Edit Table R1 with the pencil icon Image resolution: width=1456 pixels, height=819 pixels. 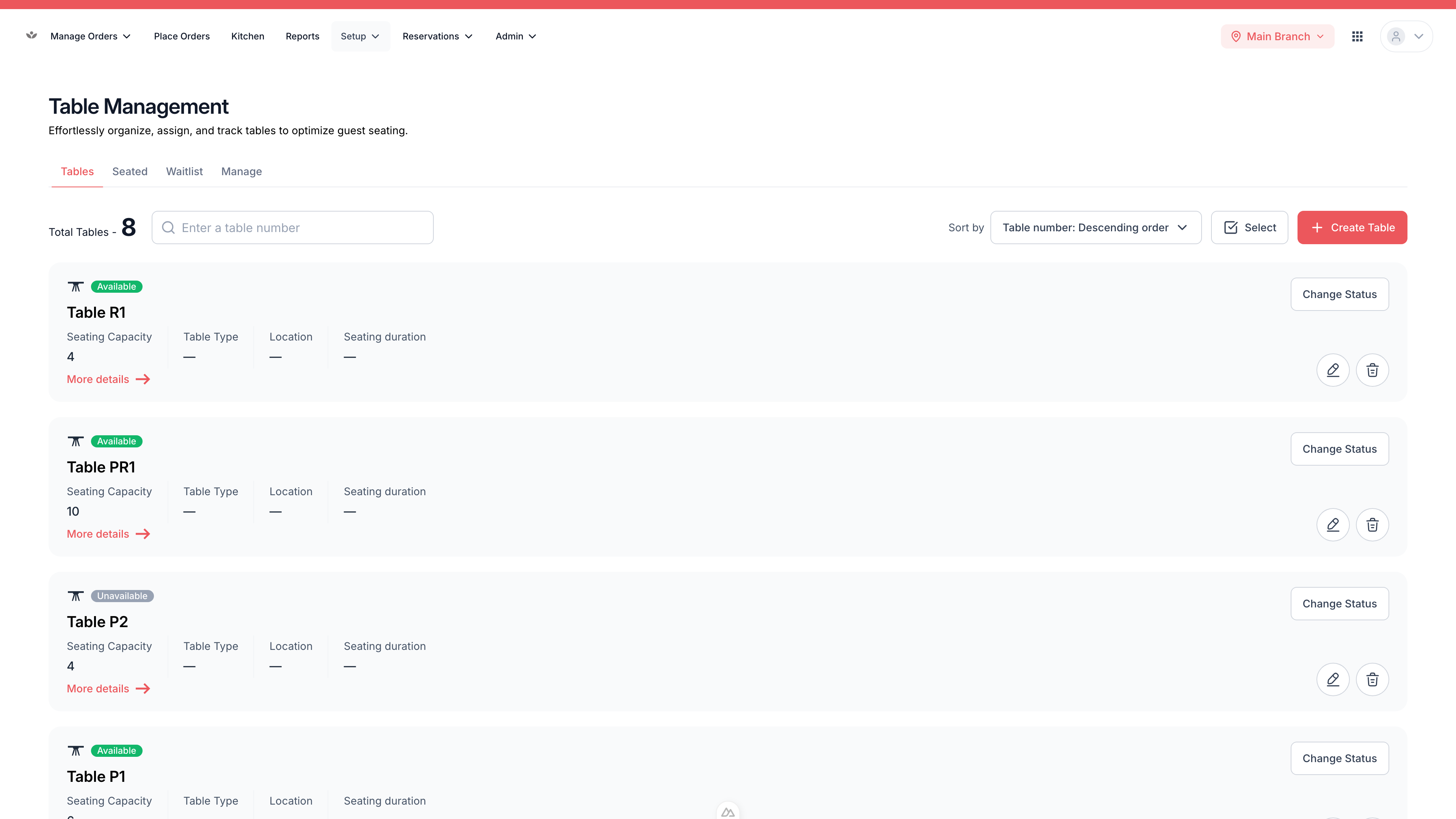tap(1333, 370)
